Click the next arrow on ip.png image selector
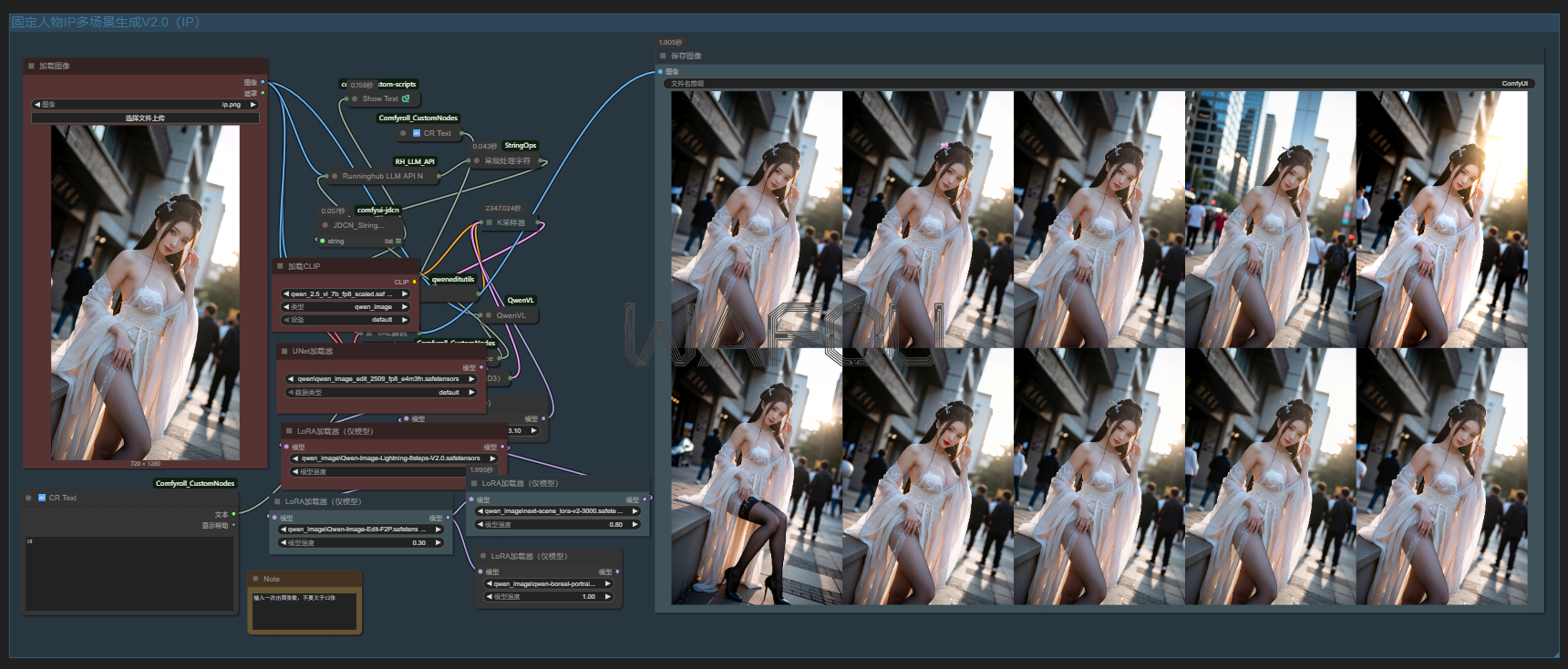The image size is (1568, 669). click(x=253, y=105)
